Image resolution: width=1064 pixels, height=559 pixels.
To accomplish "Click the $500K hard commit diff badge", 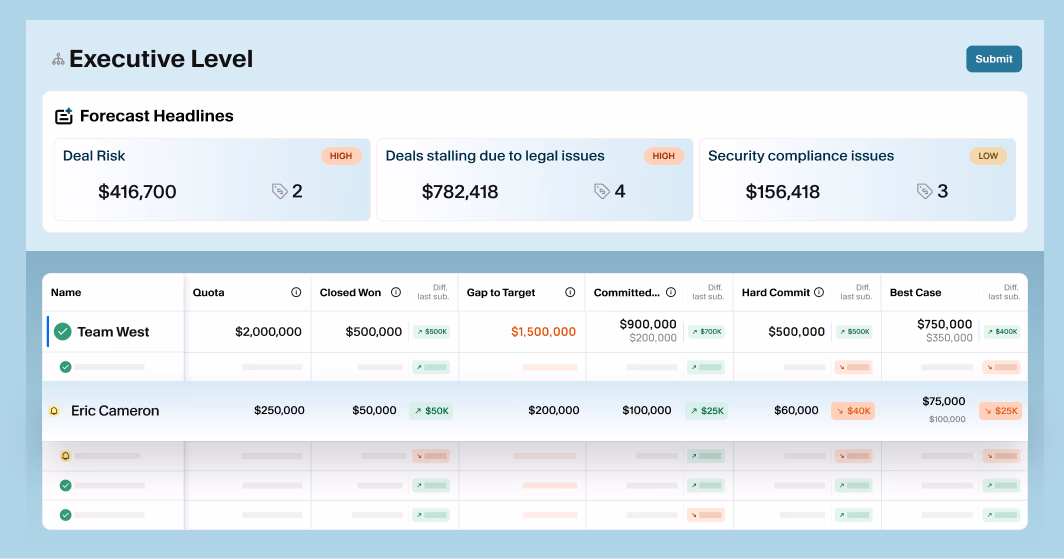I will (854, 332).
